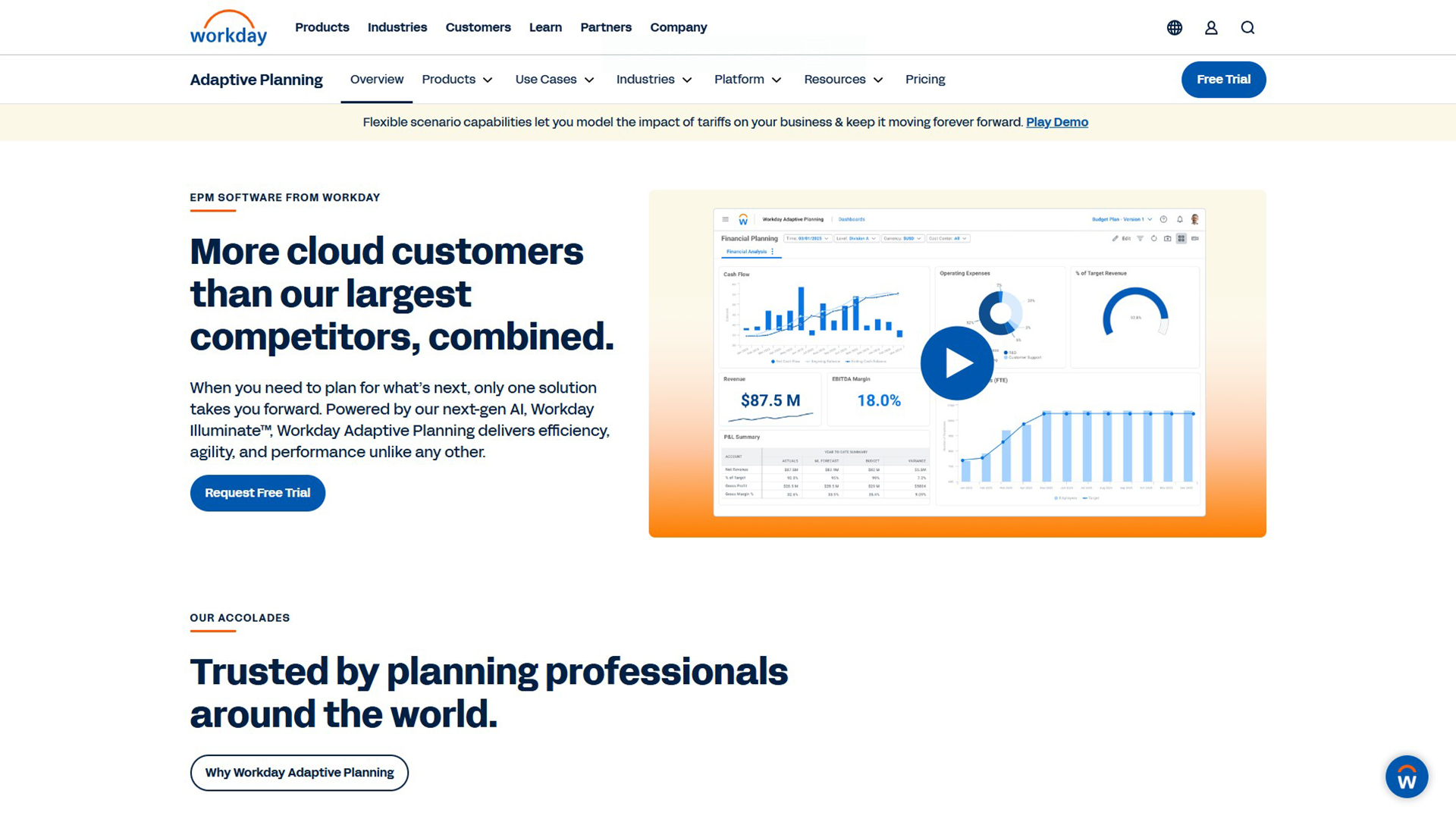Image resolution: width=1456 pixels, height=819 pixels.
Task: Open Learn menu
Action: point(545,27)
